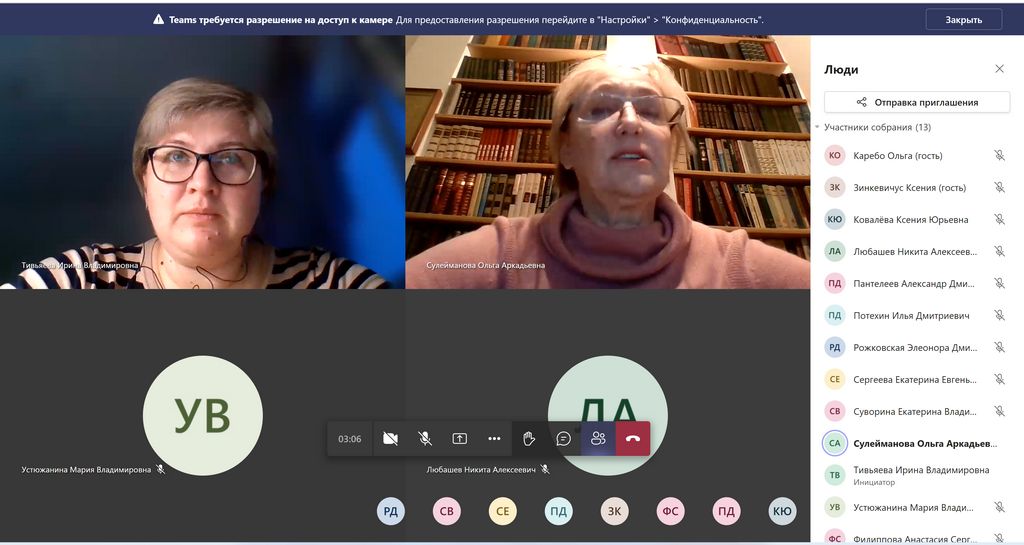Turn on camera in meeting toolbar
The image size is (1024, 545).
click(390, 438)
